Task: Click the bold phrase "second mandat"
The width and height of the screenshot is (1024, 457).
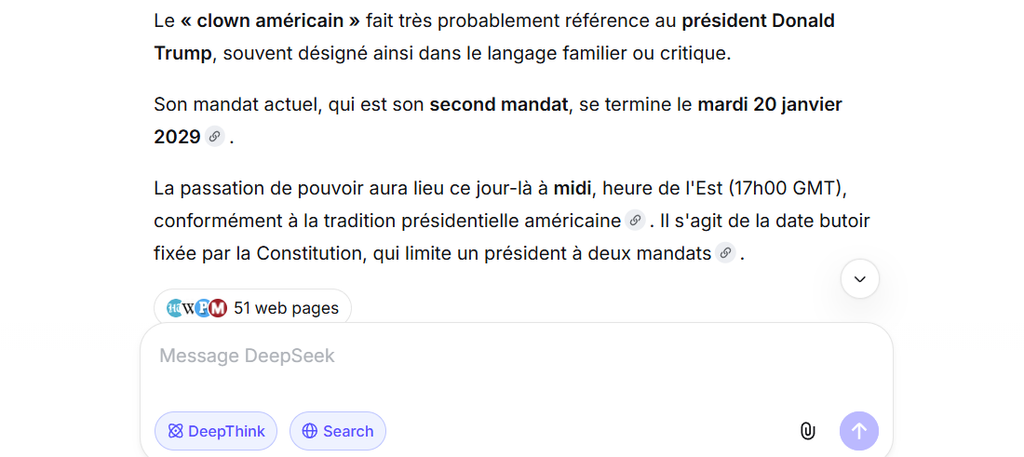Action: tap(499, 104)
